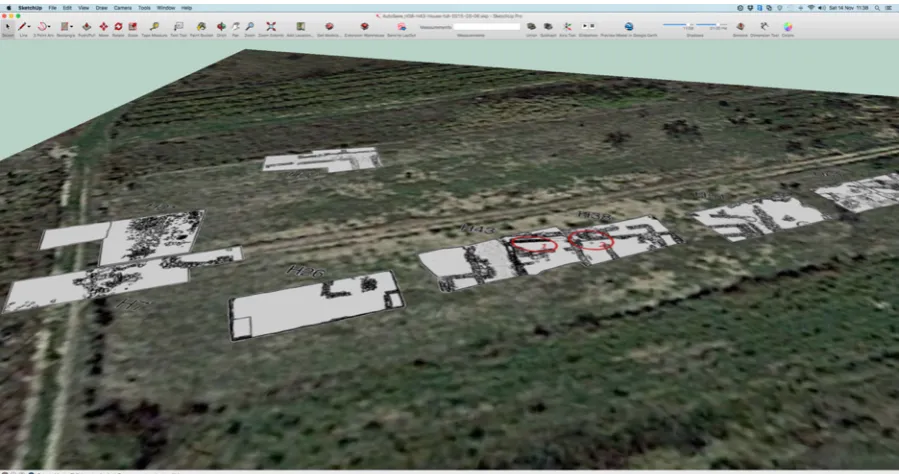Image resolution: width=899 pixels, height=474 pixels.
Task: Open the File menu
Action: (x=52, y=8)
